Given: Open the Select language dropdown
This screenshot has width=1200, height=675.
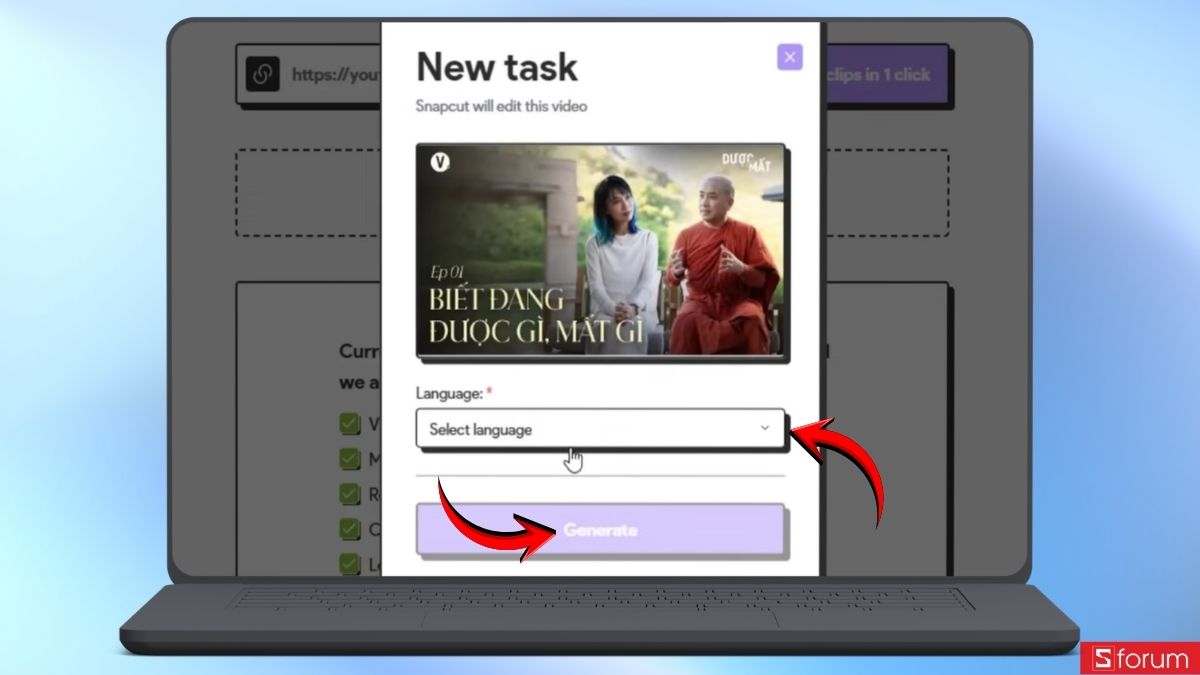Looking at the screenshot, I should coord(600,429).
